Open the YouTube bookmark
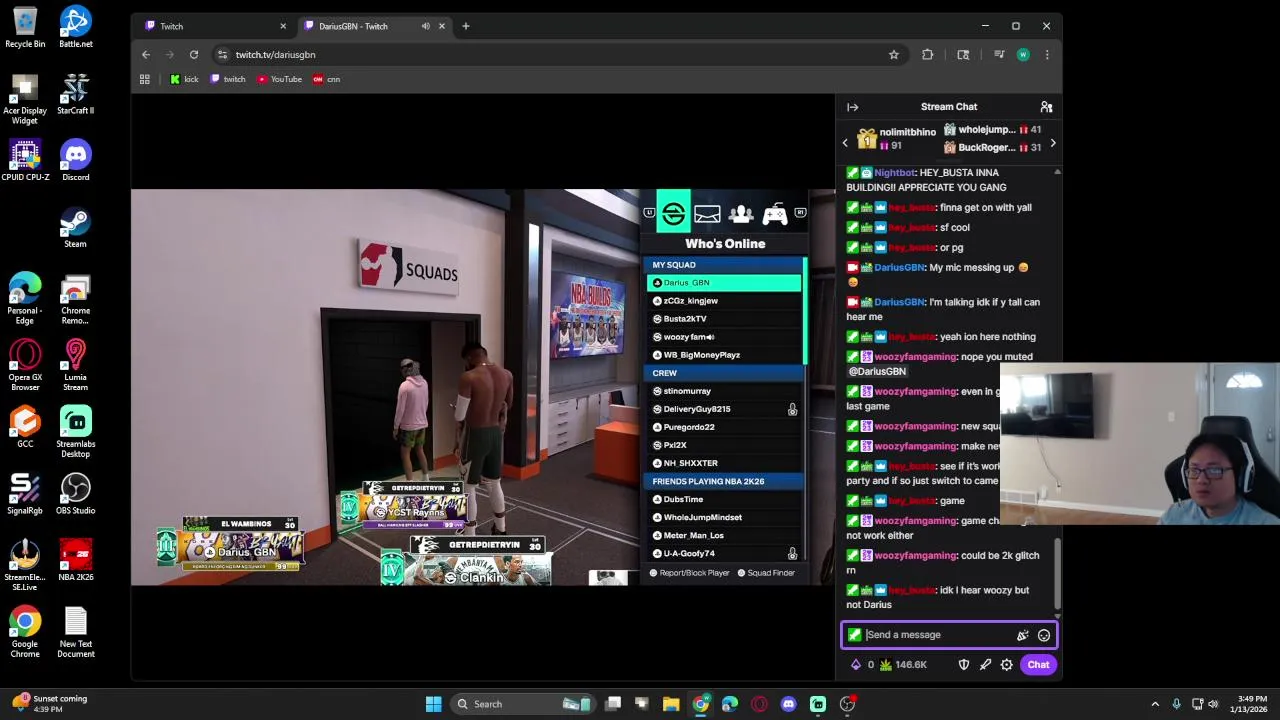This screenshot has width=1280, height=720. coord(279,79)
